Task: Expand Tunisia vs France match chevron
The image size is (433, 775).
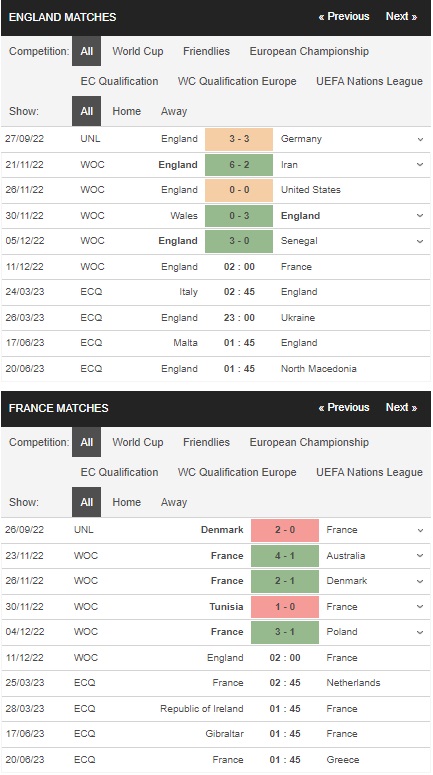Action: (x=420, y=607)
